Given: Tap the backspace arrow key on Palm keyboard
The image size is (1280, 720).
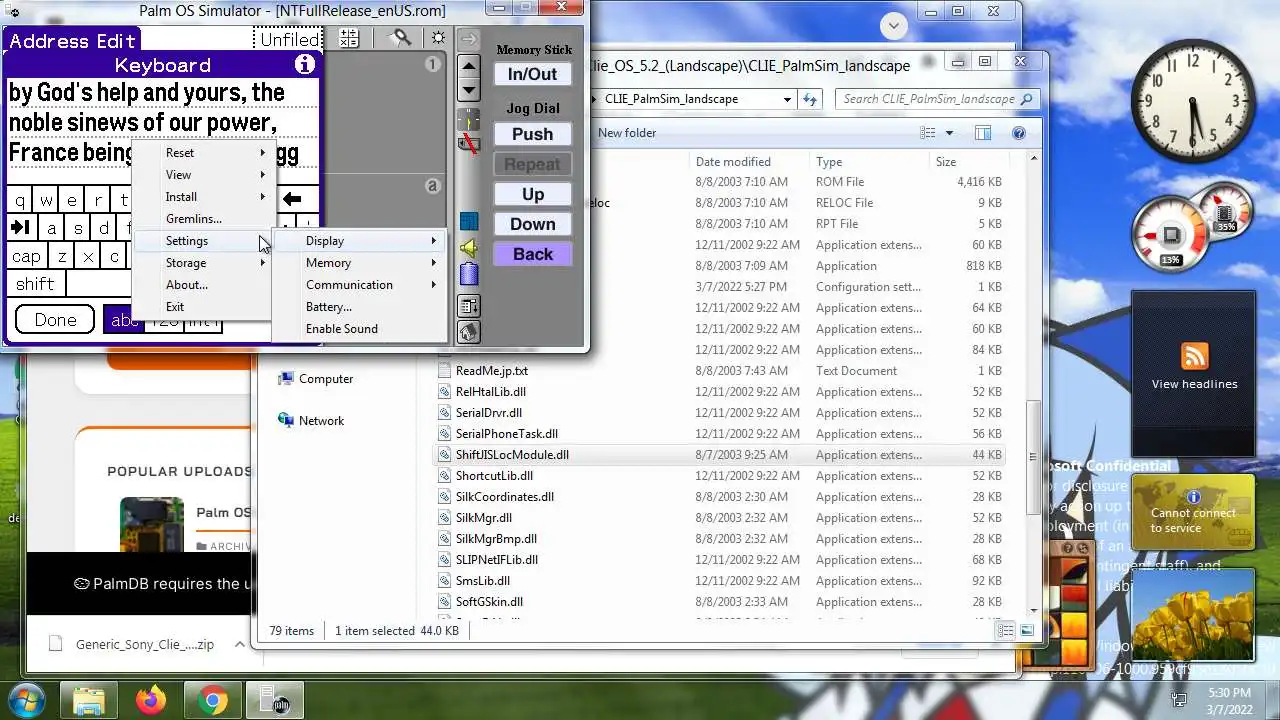Looking at the screenshot, I should click(x=293, y=199).
